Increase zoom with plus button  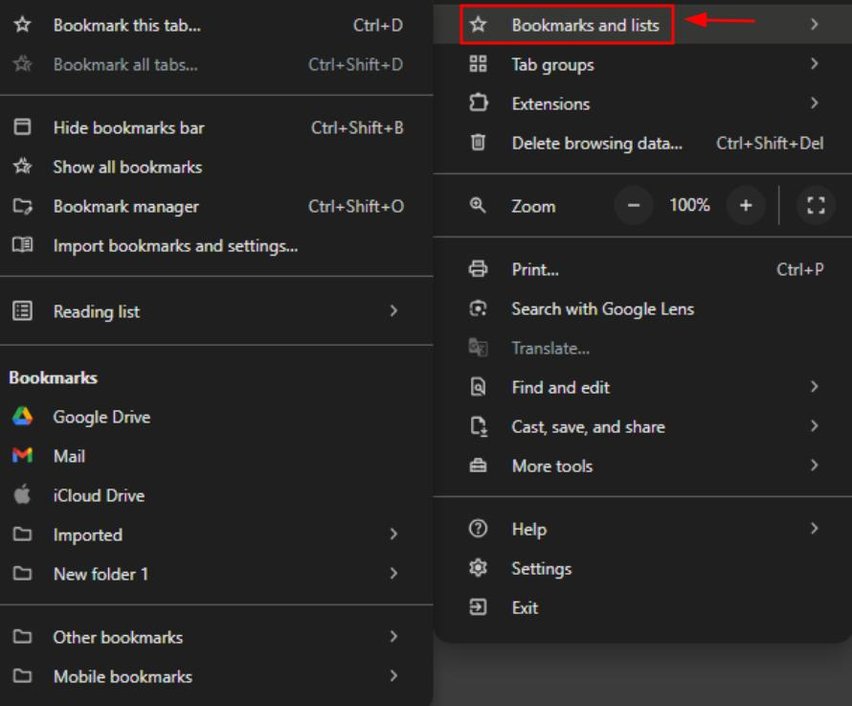746,205
